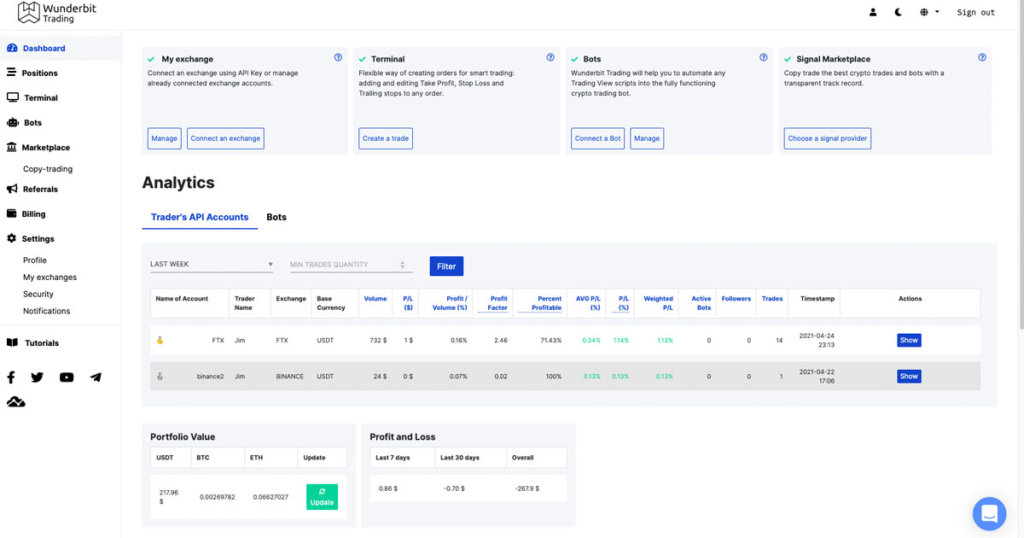Click the green Update portfolio button

[x=322, y=497]
